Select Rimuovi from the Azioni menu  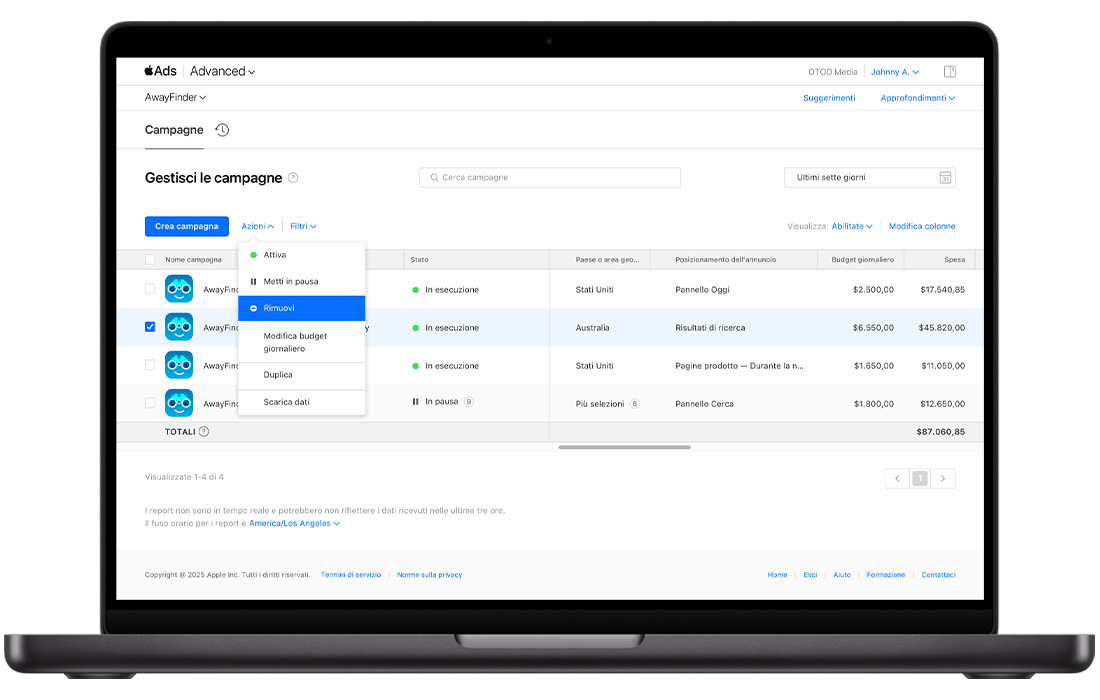coord(301,308)
